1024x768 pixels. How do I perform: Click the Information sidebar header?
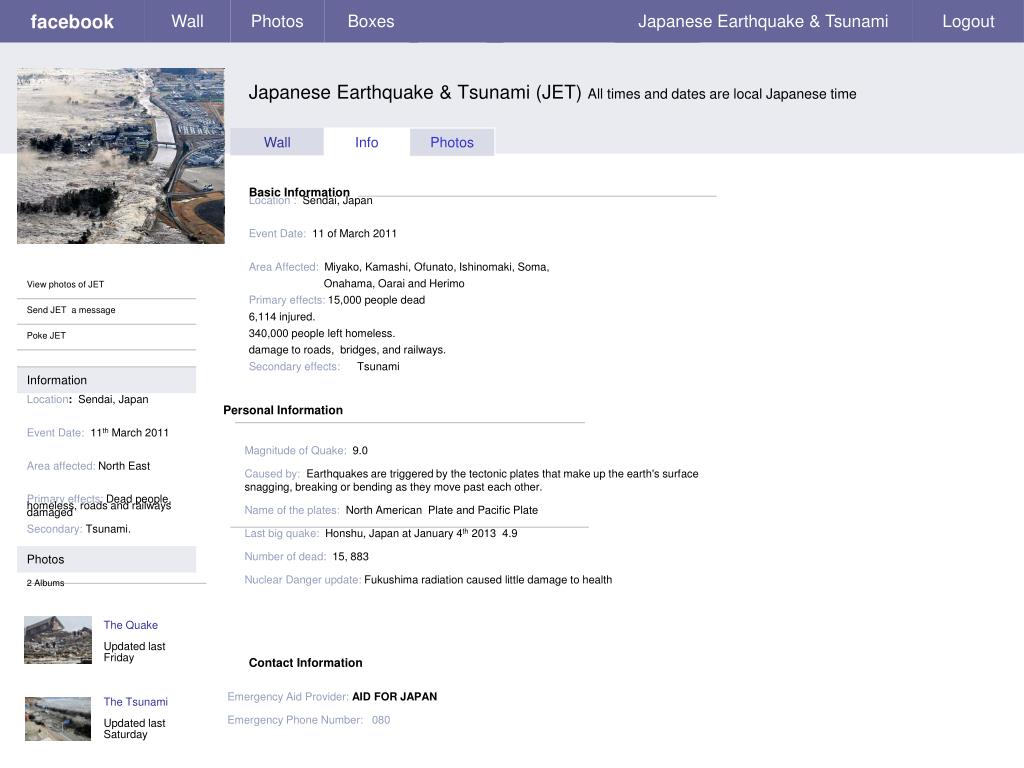click(x=106, y=379)
